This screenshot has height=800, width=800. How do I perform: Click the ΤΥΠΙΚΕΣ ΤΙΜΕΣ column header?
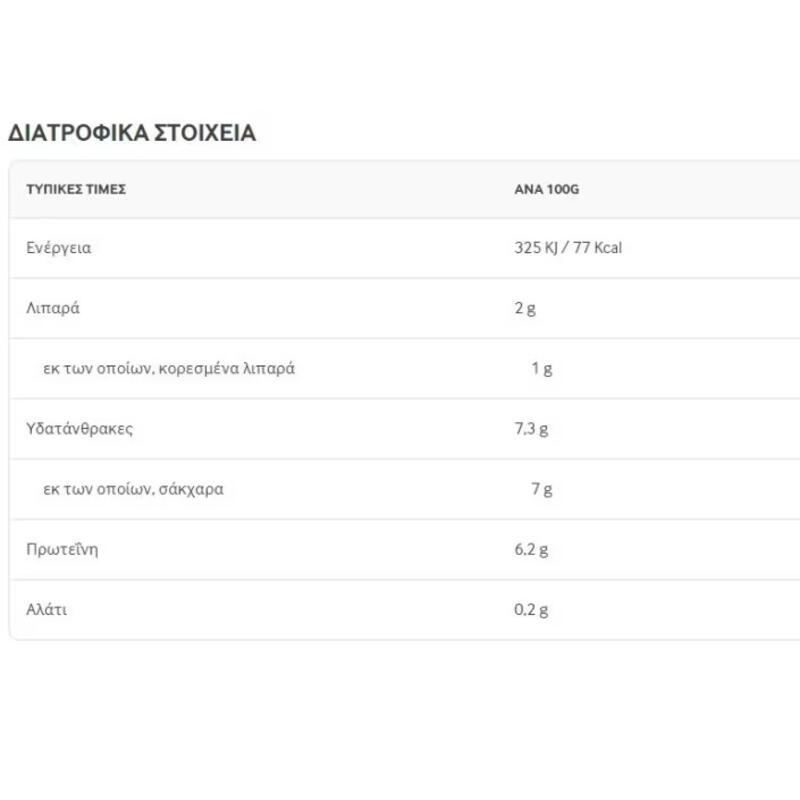click(76, 189)
